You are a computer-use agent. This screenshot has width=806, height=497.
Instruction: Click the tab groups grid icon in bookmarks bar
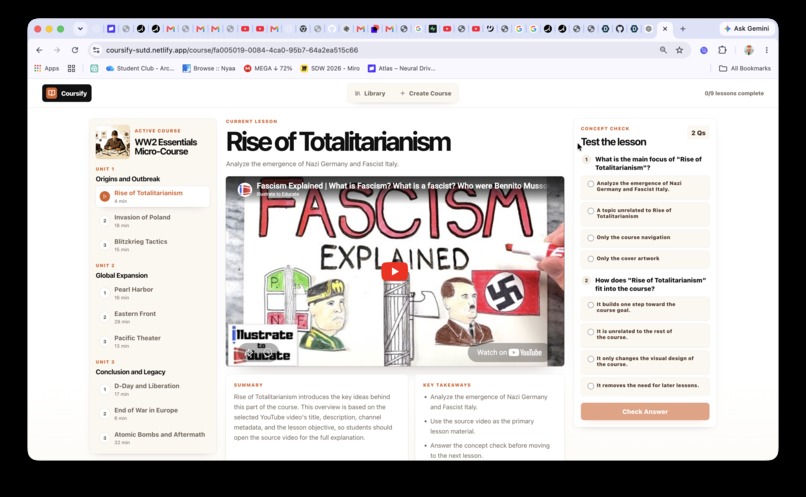(x=71, y=68)
